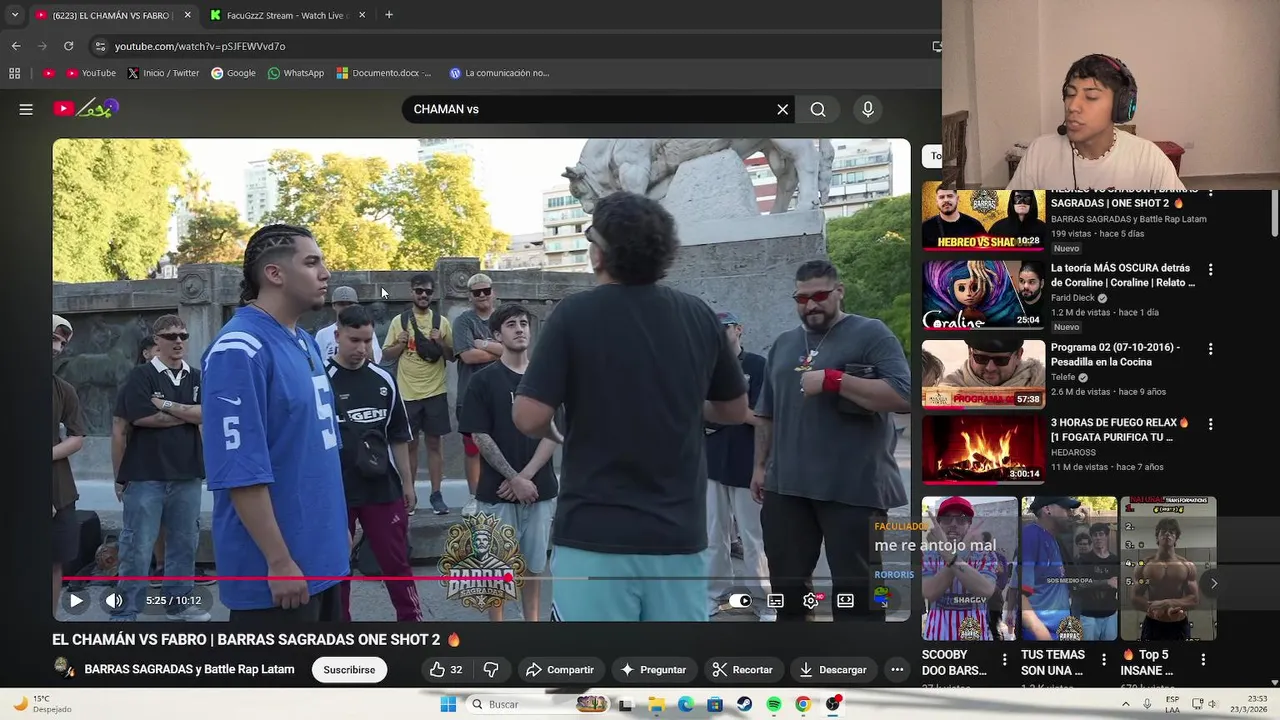Open Pesadilla en la Cocina video title

click(x=1115, y=354)
